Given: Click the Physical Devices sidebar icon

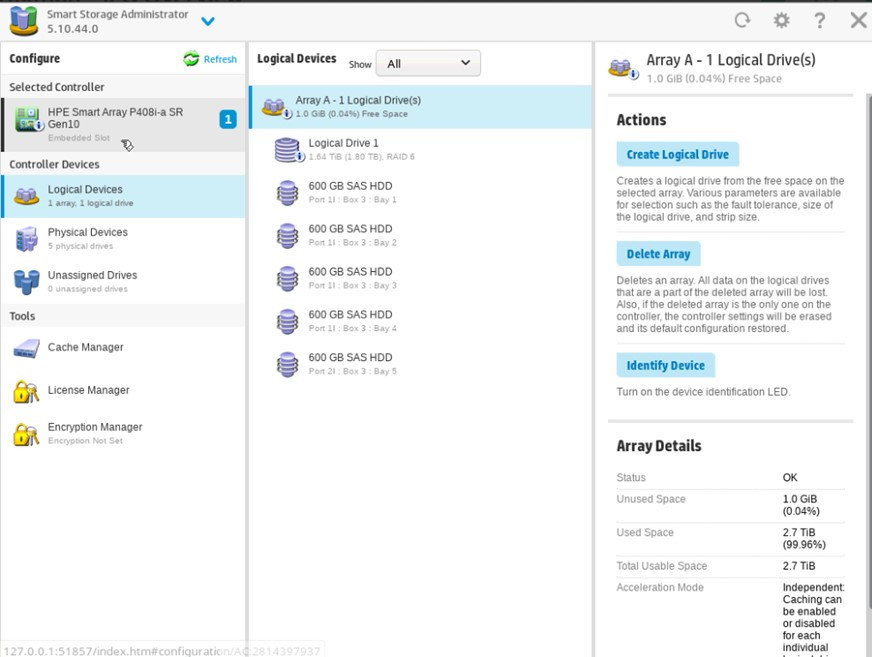Looking at the screenshot, I should [x=26, y=239].
